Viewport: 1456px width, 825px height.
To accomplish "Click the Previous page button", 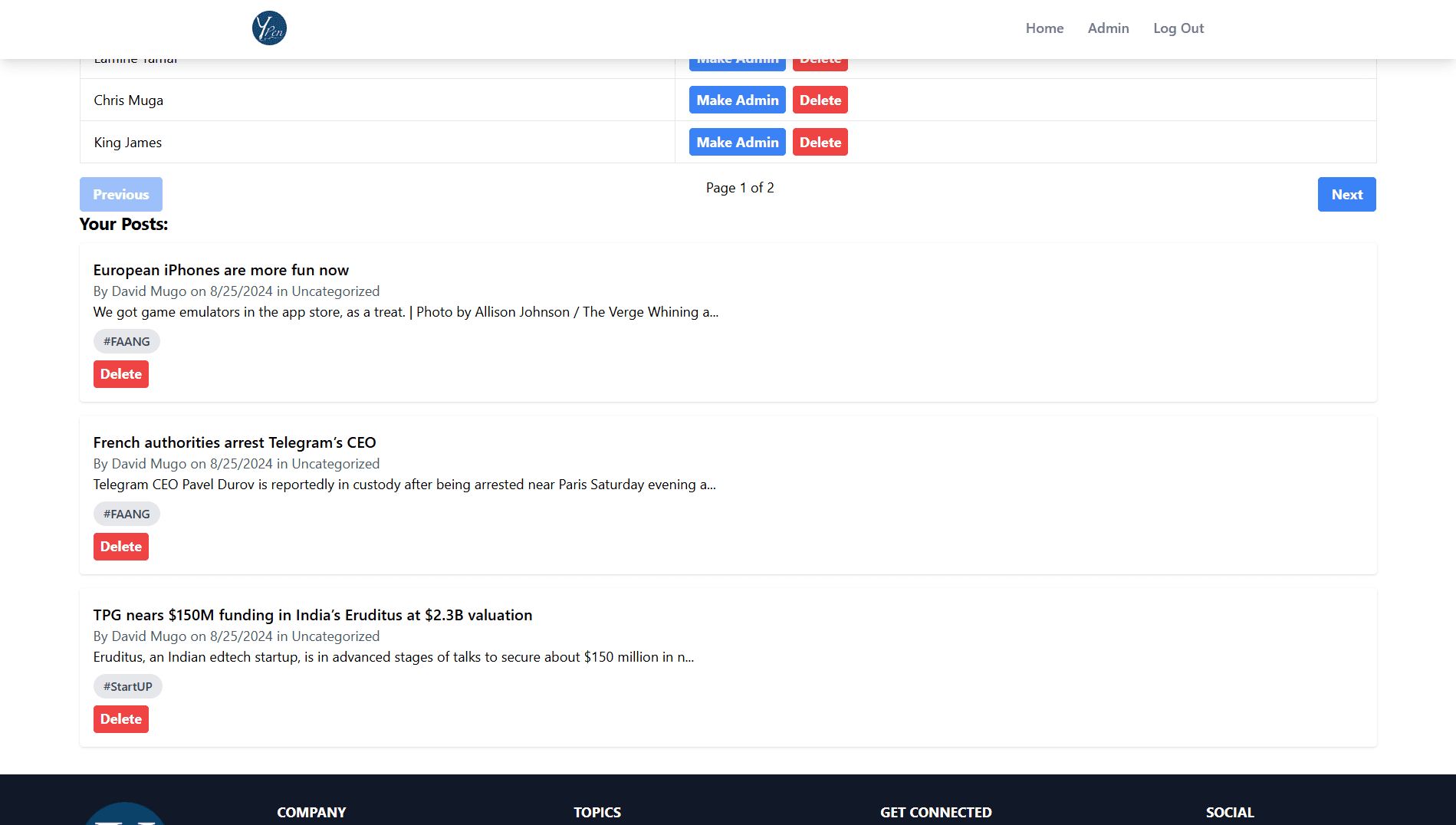I will (x=121, y=194).
